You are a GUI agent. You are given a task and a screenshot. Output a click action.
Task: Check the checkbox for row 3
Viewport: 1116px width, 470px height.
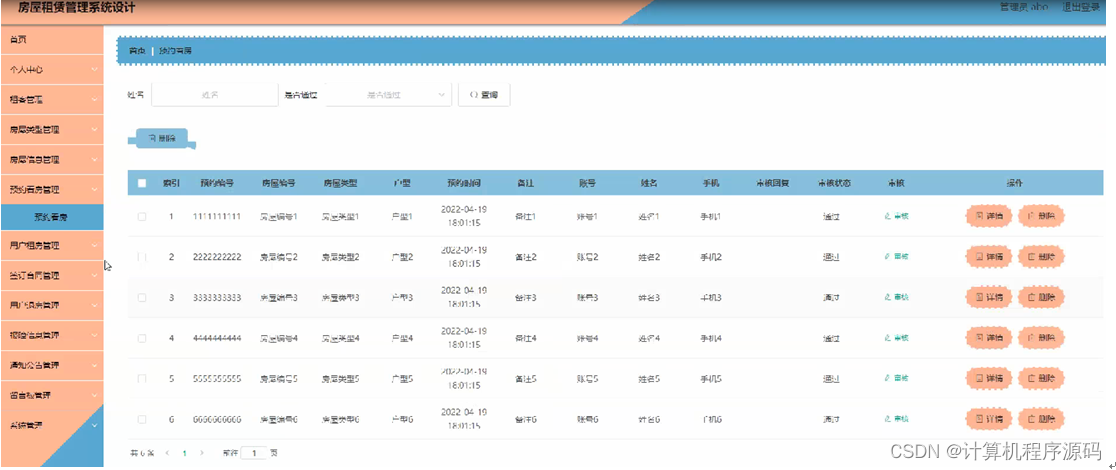[x=142, y=298]
